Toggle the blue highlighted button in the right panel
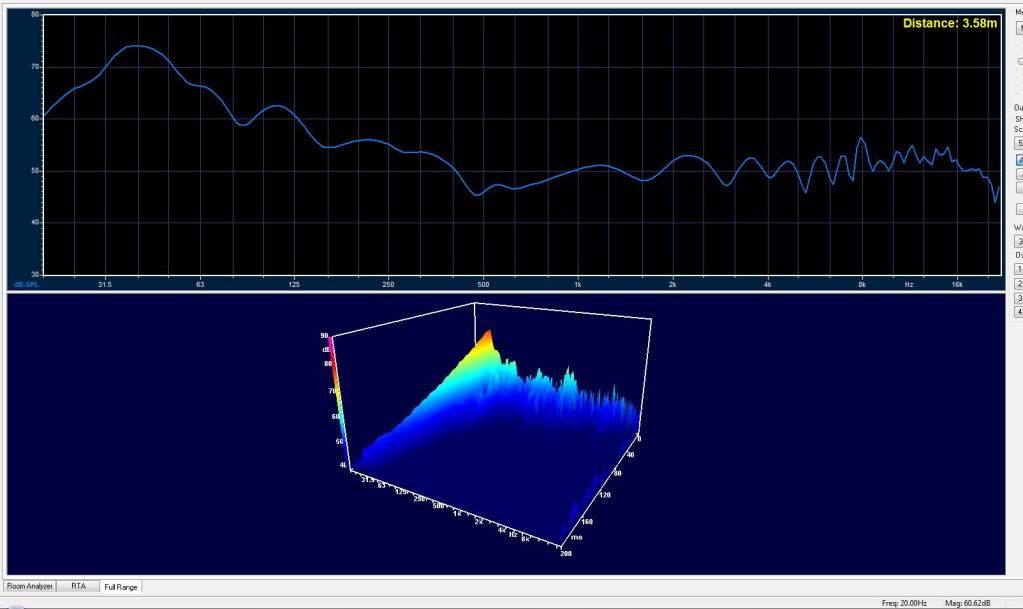1023x609 pixels. point(1019,159)
